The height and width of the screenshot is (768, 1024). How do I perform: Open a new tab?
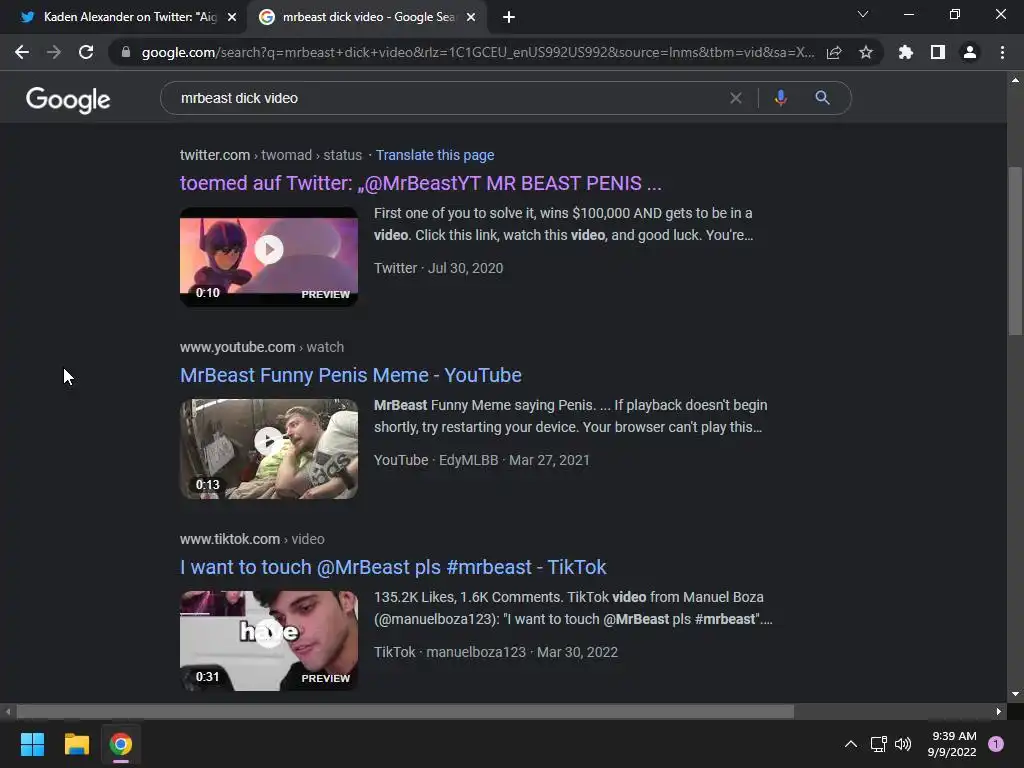[x=509, y=17]
